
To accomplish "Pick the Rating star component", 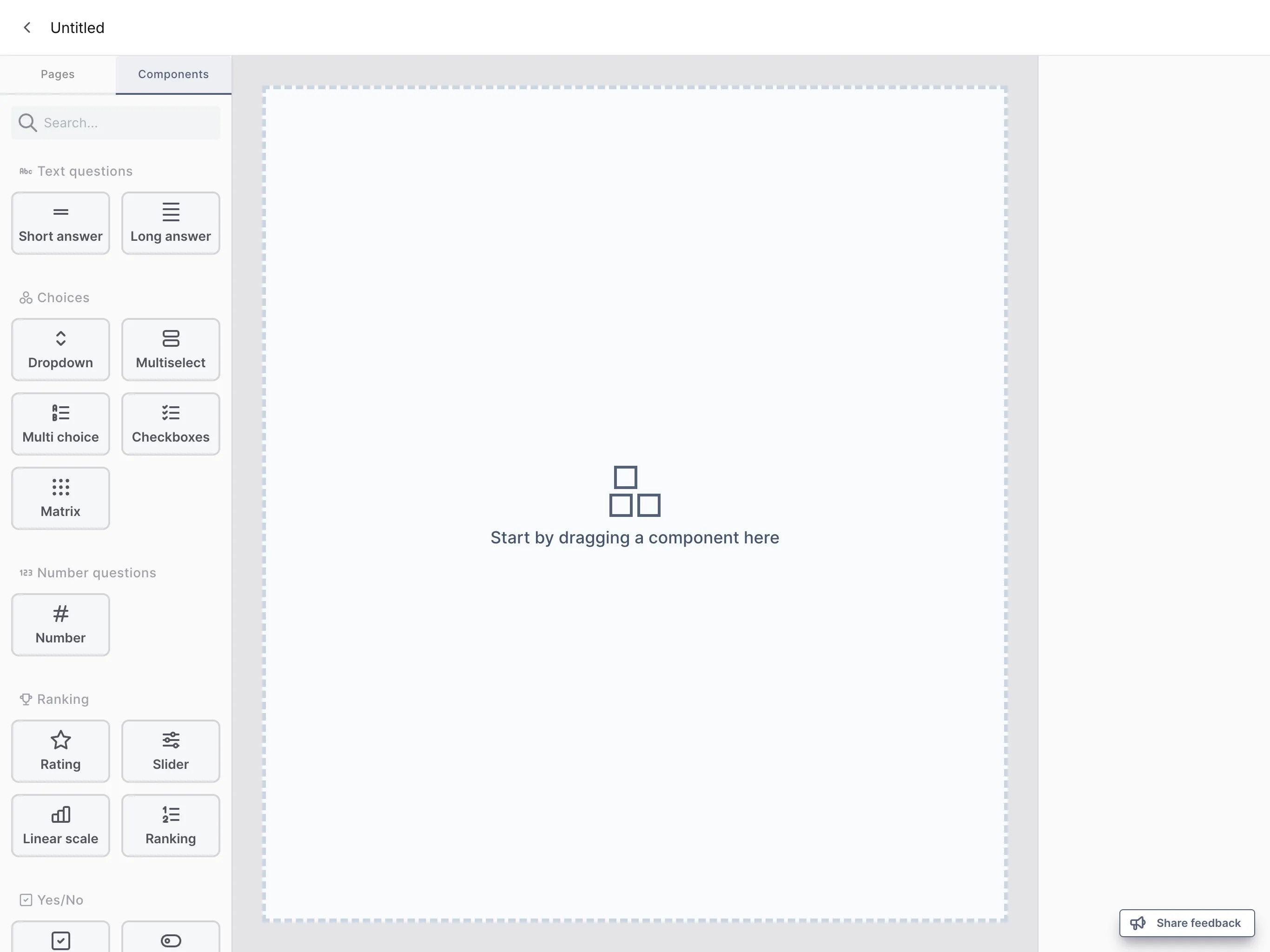I will coord(60,751).
